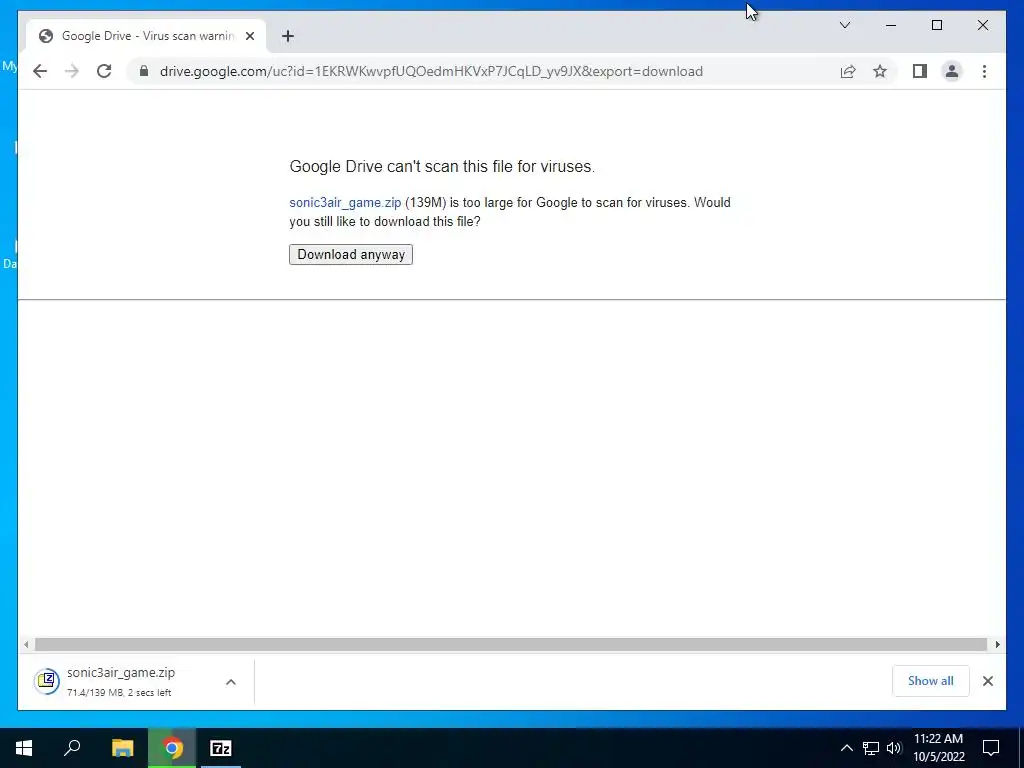Open the notification center
Image resolution: width=1024 pixels, height=768 pixels.
pyautogui.click(x=991, y=748)
